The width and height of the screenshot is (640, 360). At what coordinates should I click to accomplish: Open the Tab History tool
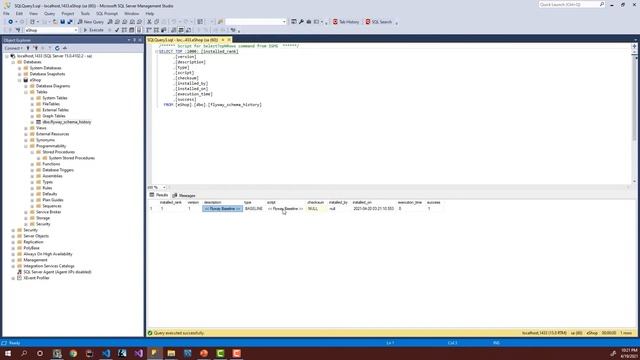point(346,22)
